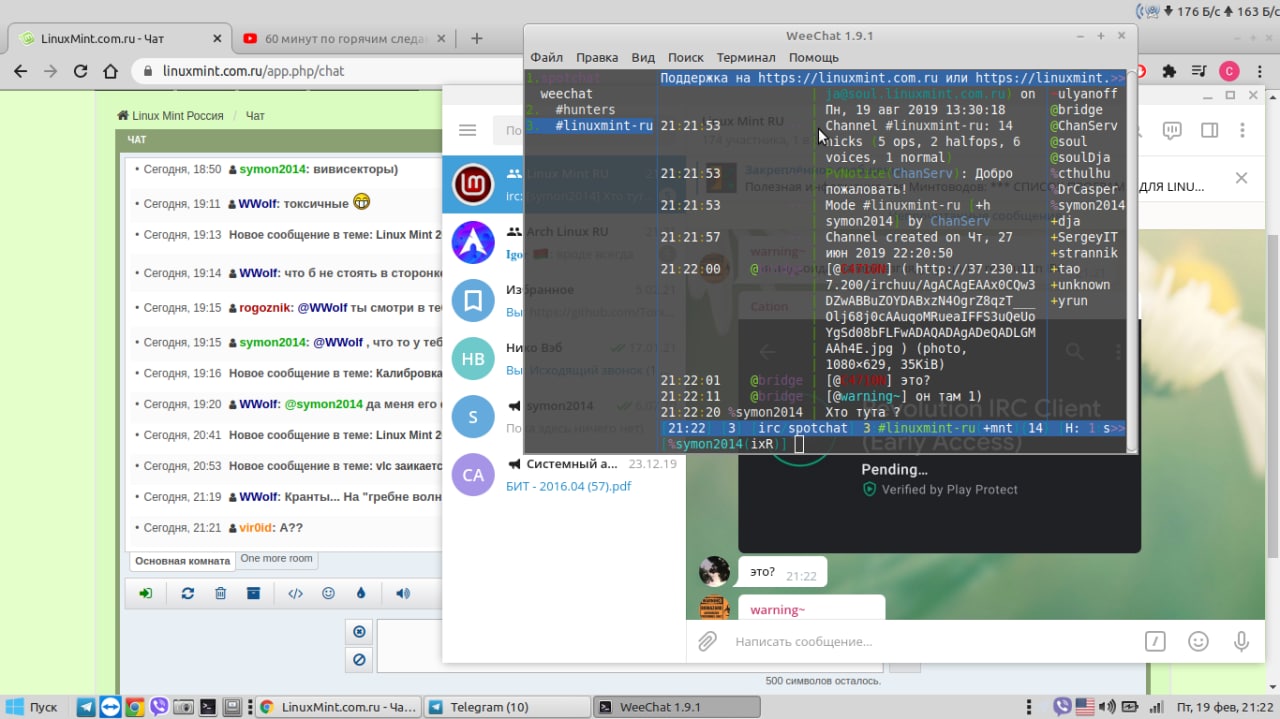Open the archive box icon in chat toolbar
The image size is (1280, 719).
pyautogui.click(x=253, y=593)
